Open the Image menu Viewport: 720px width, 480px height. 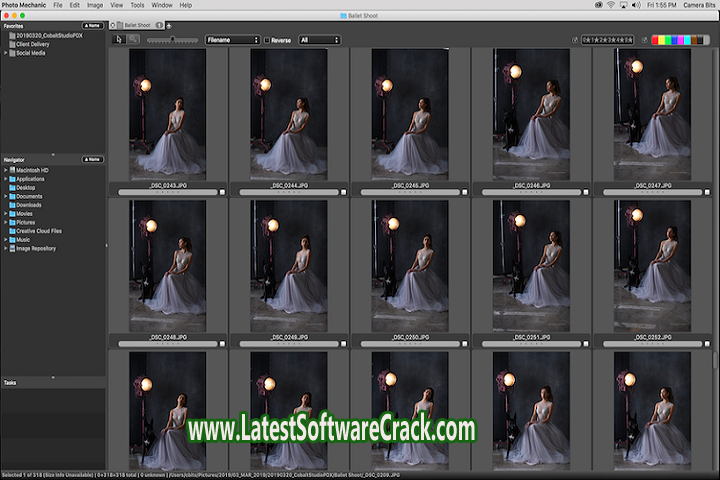click(95, 5)
